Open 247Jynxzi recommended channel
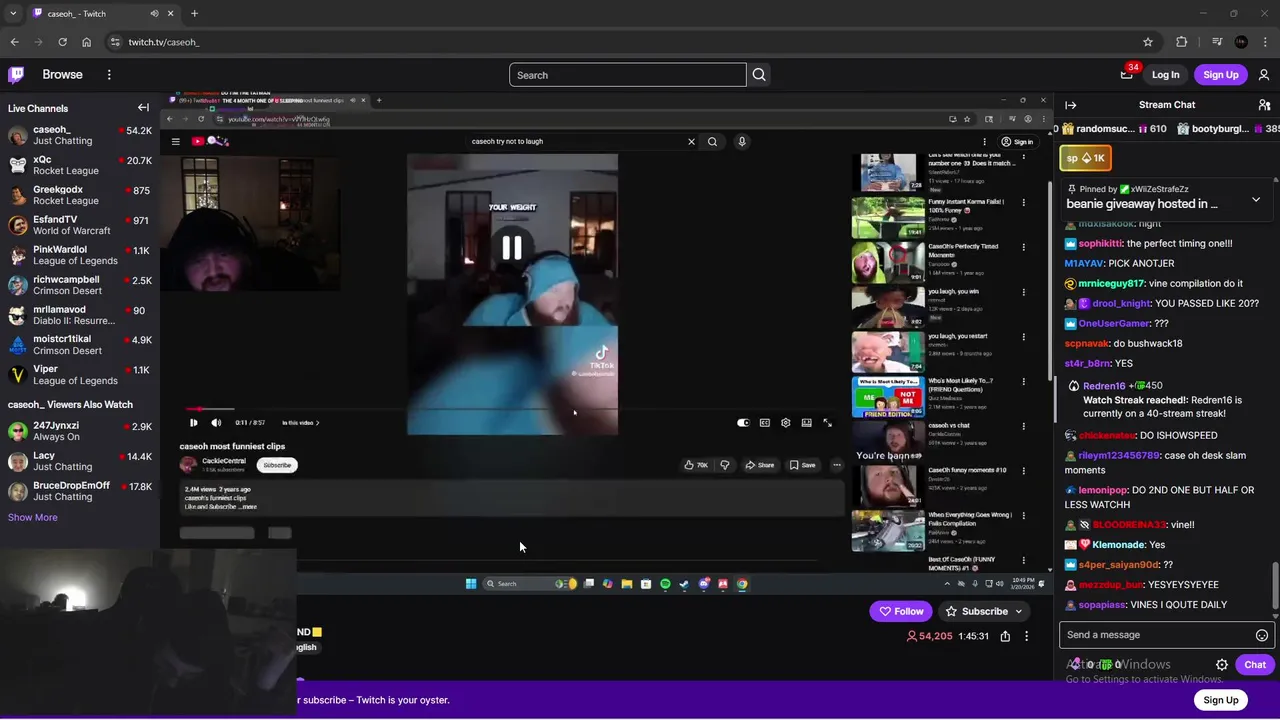 click(x=80, y=431)
